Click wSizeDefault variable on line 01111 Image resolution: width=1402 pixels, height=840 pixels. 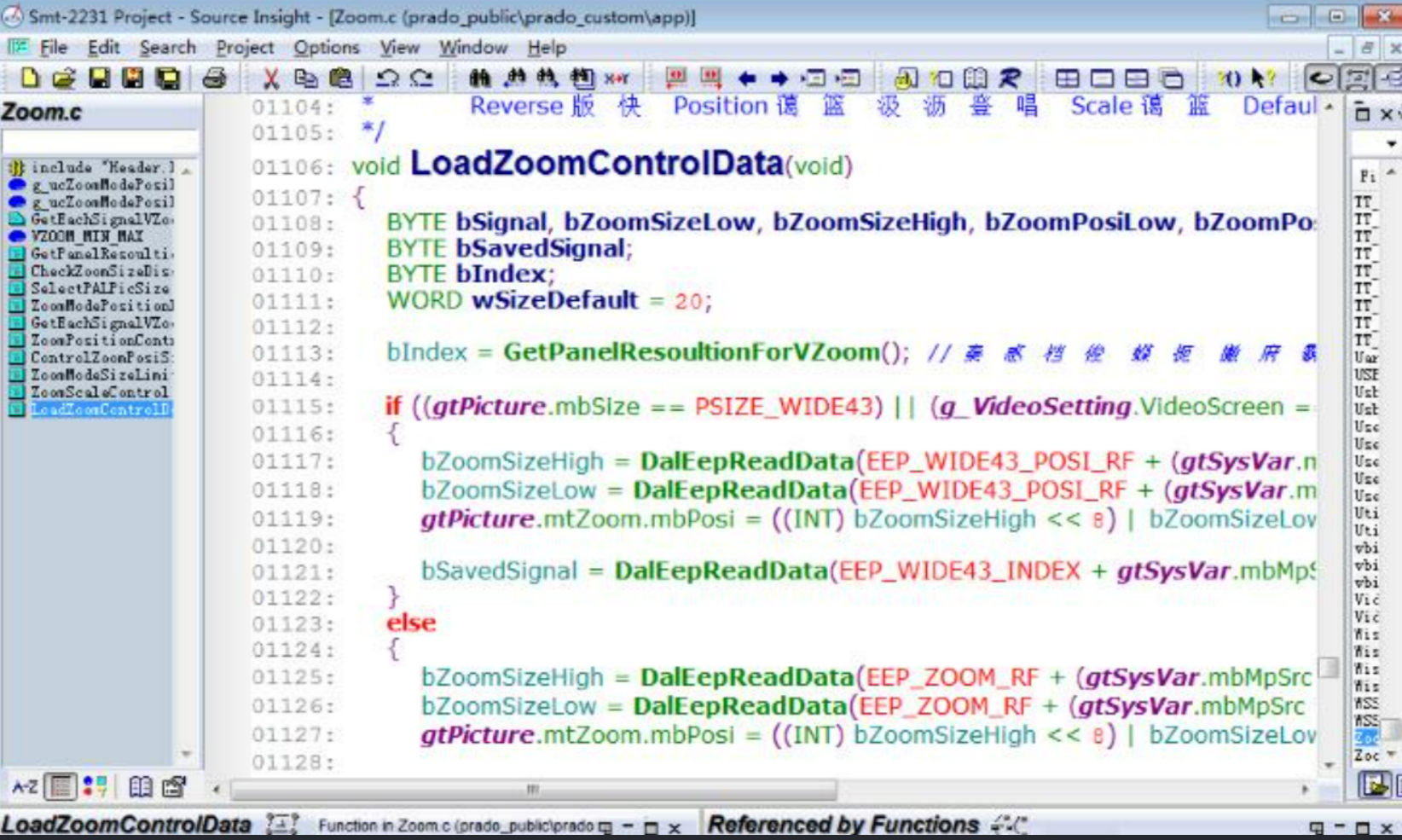pos(555,300)
